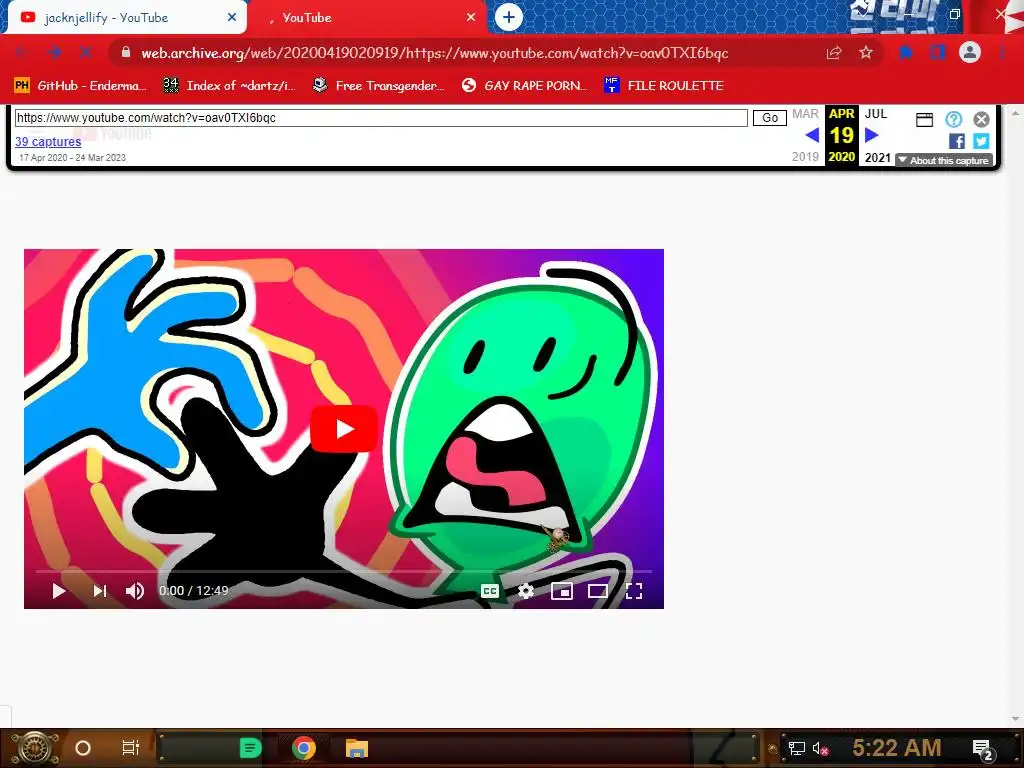Share this page from the address bar
1024x768 pixels.
tap(833, 53)
